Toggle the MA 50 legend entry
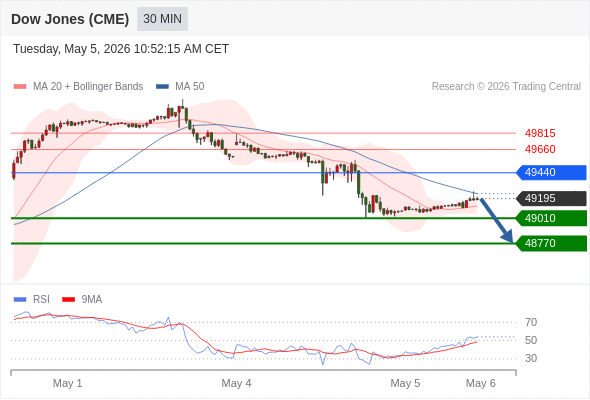 (180, 87)
